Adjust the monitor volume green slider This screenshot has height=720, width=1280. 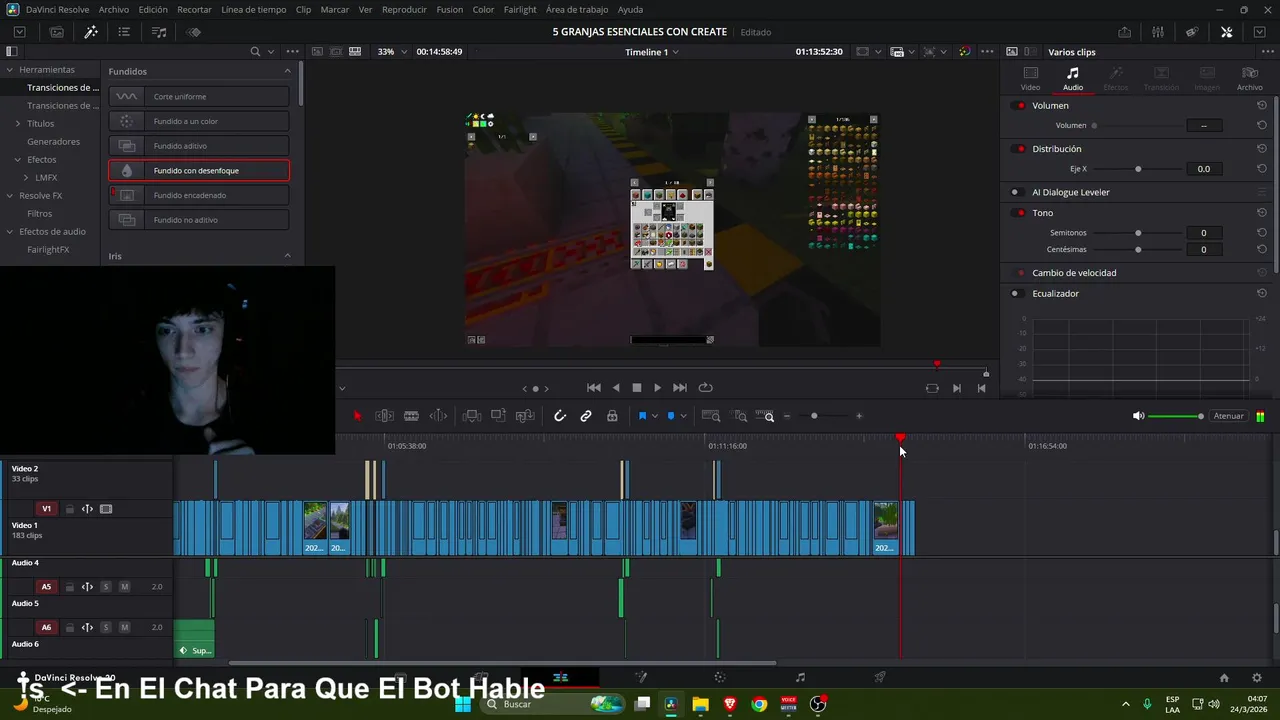[x=1176, y=416]
